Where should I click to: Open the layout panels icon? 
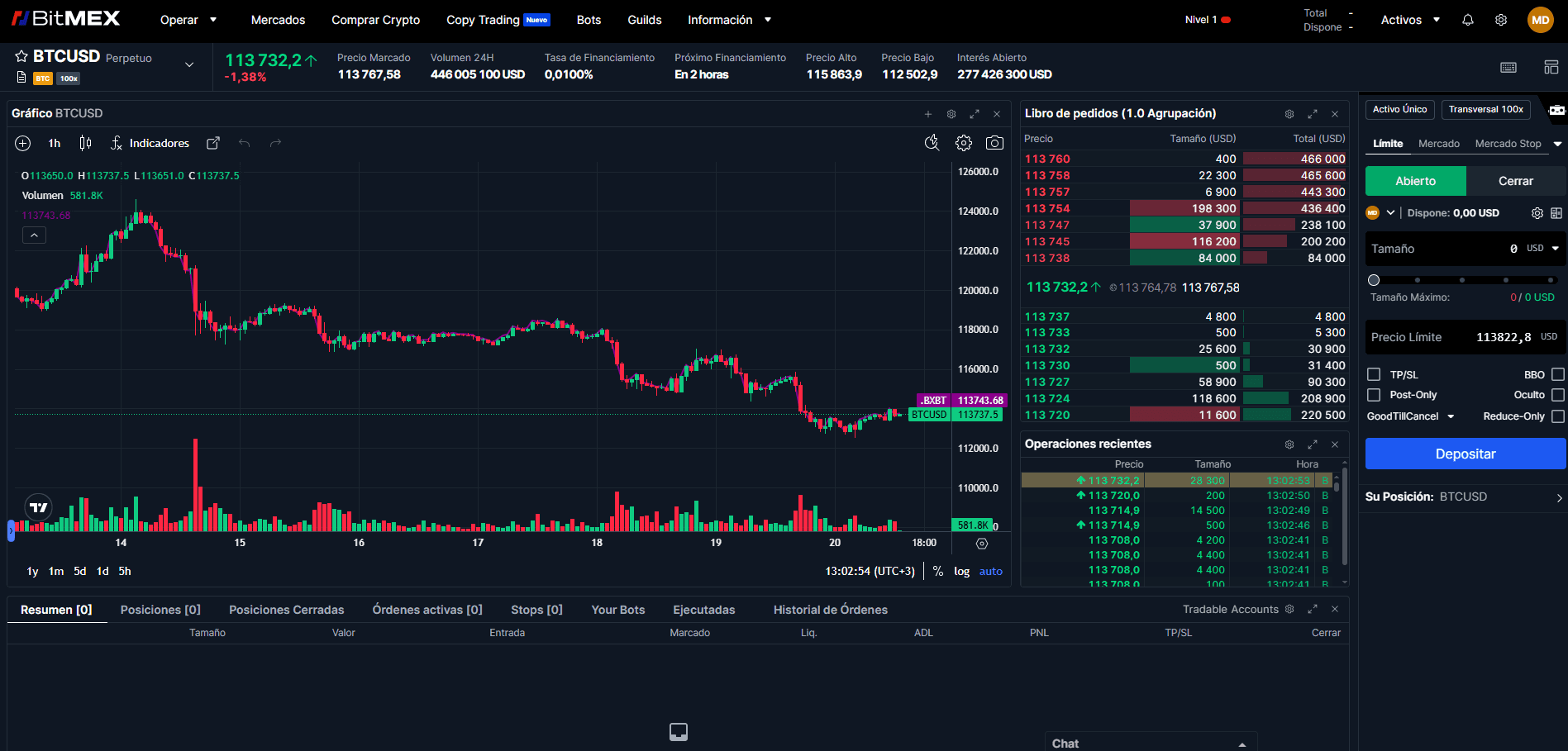point(1551,67)
